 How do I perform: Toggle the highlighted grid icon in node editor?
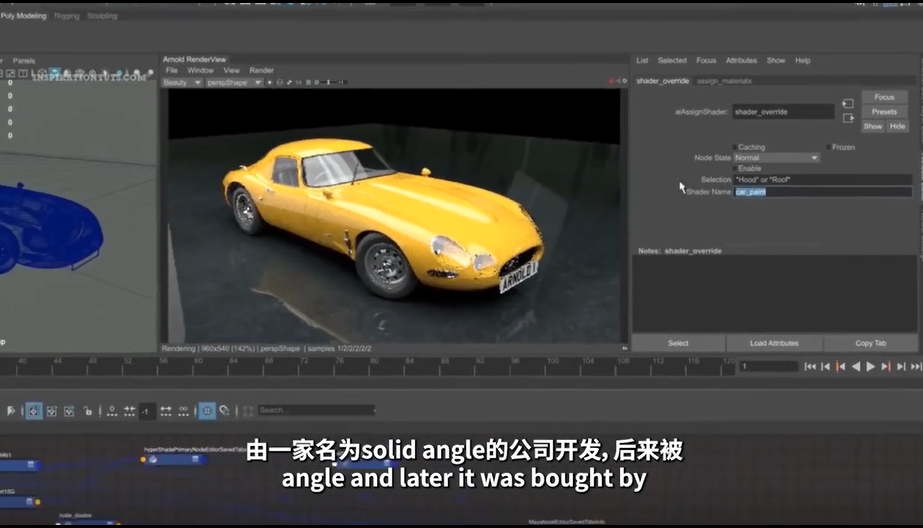(x=207, y=411)
